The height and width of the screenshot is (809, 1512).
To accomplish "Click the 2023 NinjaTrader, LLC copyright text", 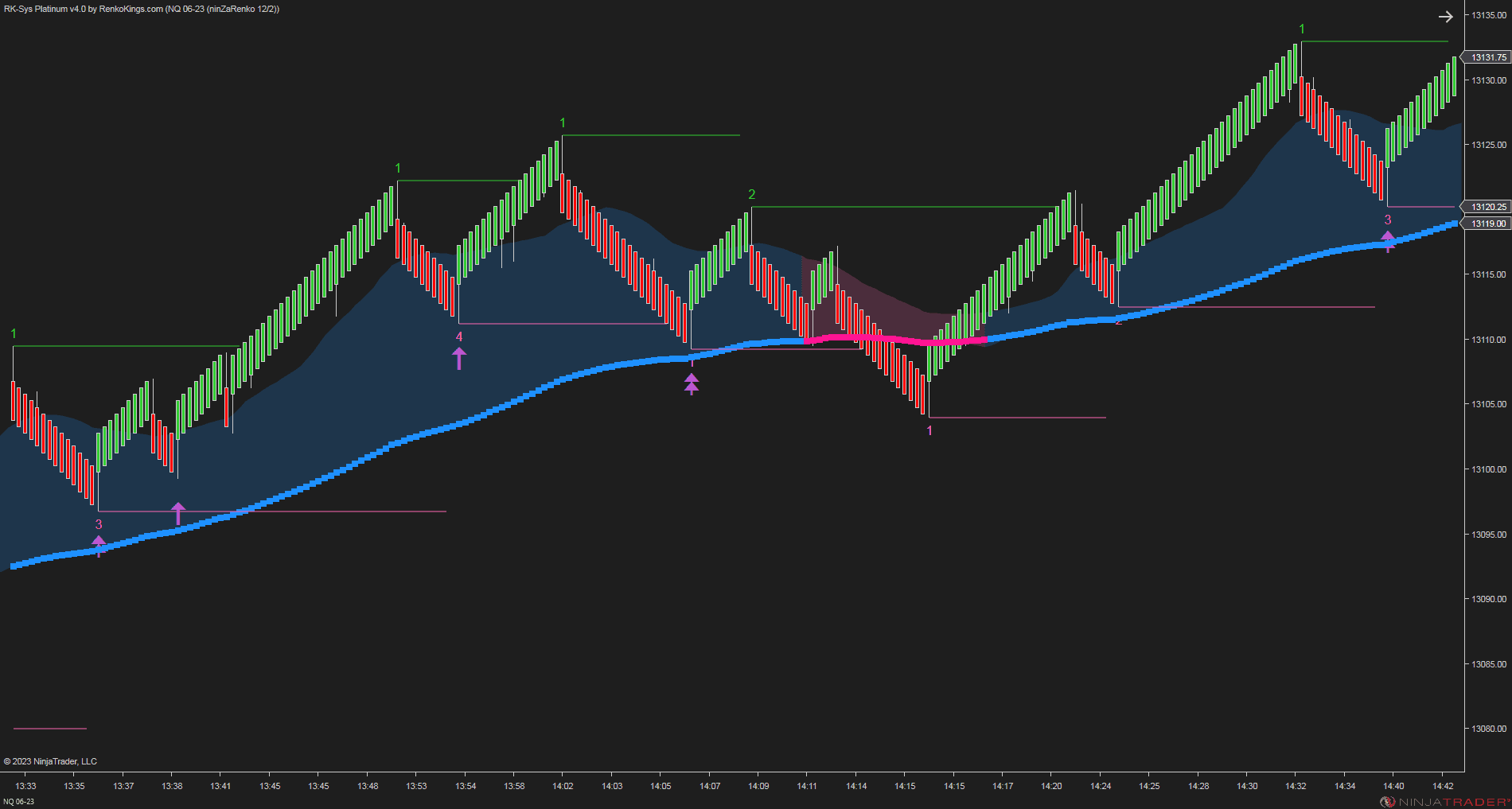I will pyautogui.click(x=50, y=761).
